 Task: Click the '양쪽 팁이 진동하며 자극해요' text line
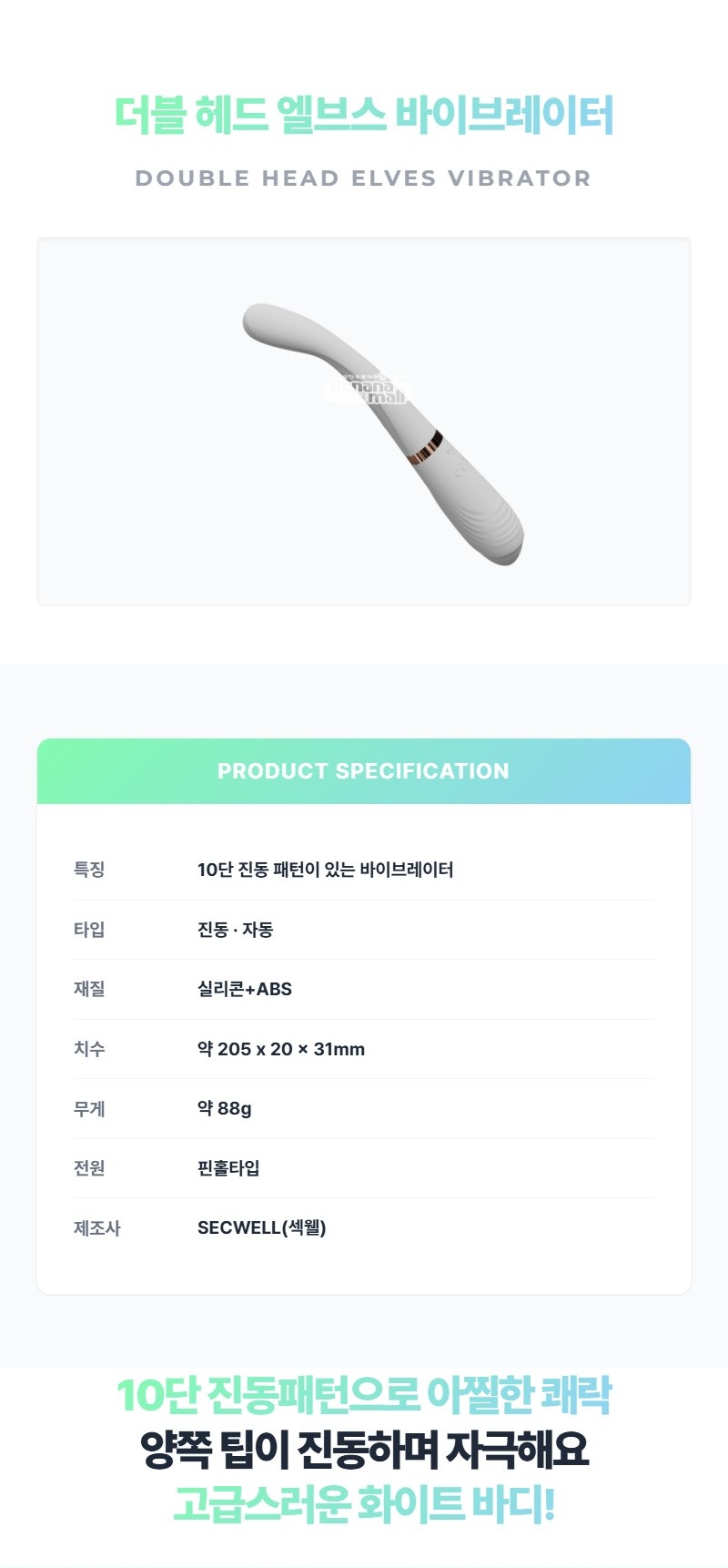(x=364, y=1450)
